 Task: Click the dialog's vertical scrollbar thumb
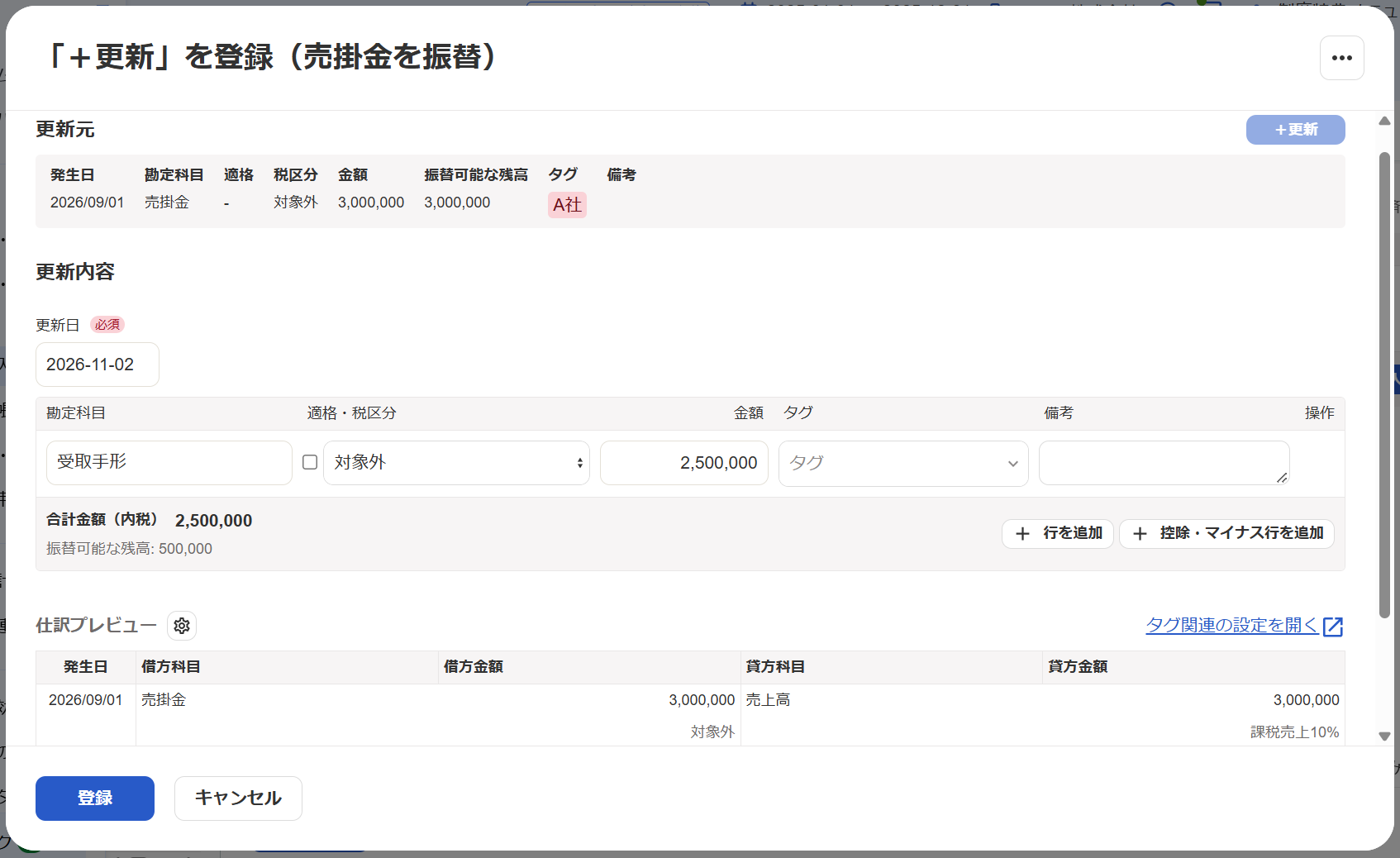(1384, 384)
